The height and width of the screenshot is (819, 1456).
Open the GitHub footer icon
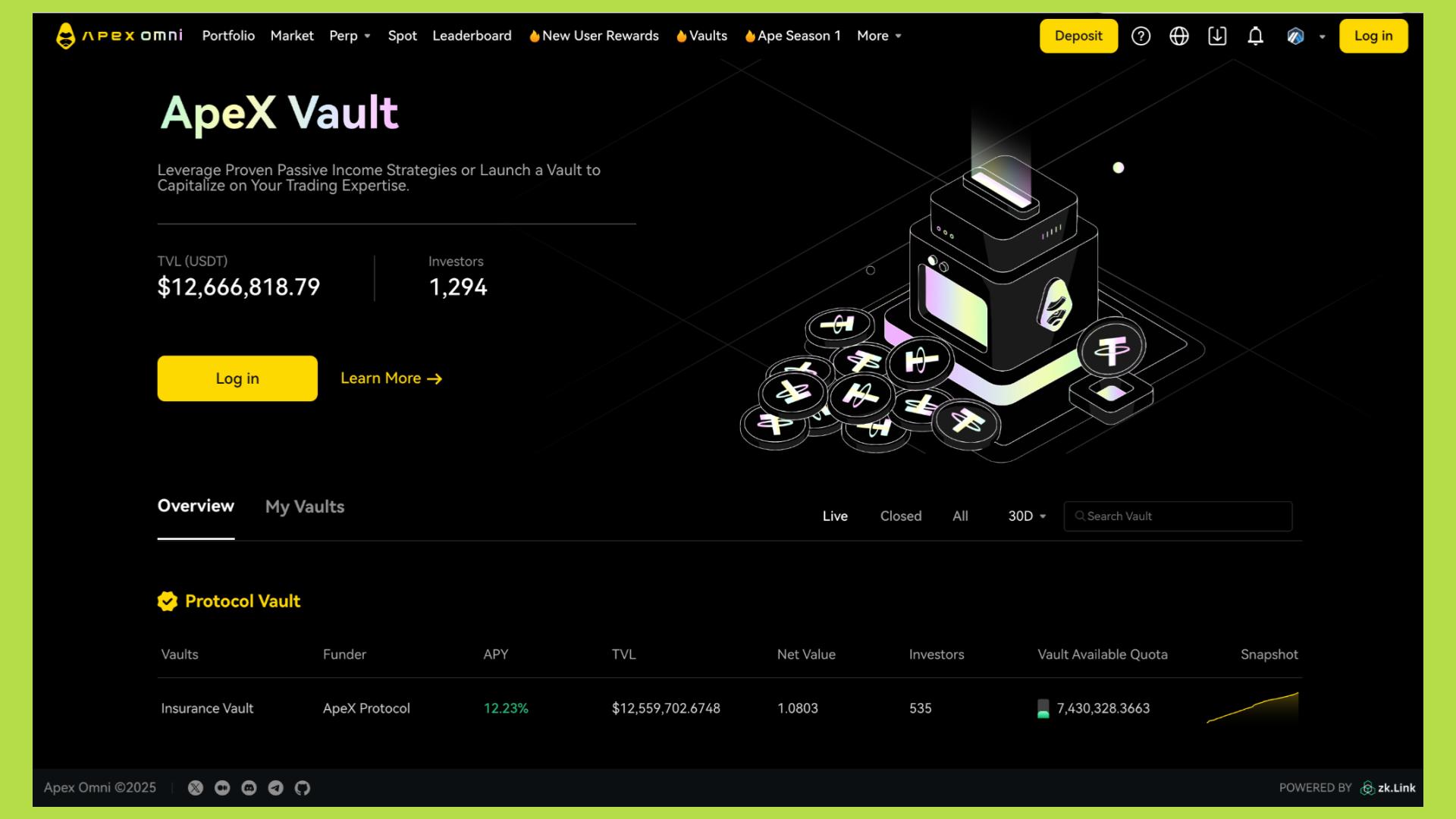(303, 788)
